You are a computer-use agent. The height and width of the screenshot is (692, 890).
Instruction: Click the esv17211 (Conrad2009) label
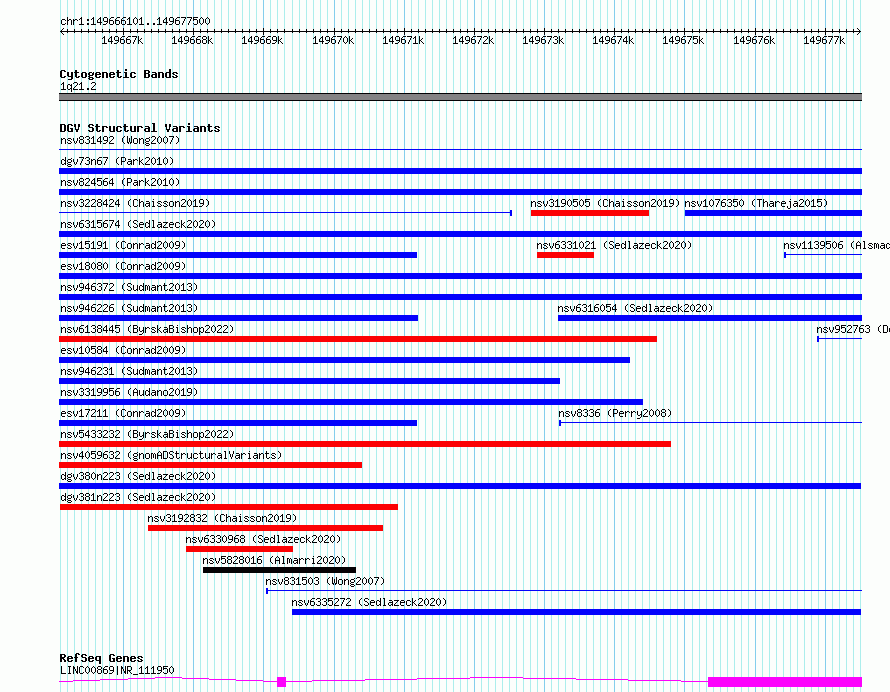coord(123,413)
